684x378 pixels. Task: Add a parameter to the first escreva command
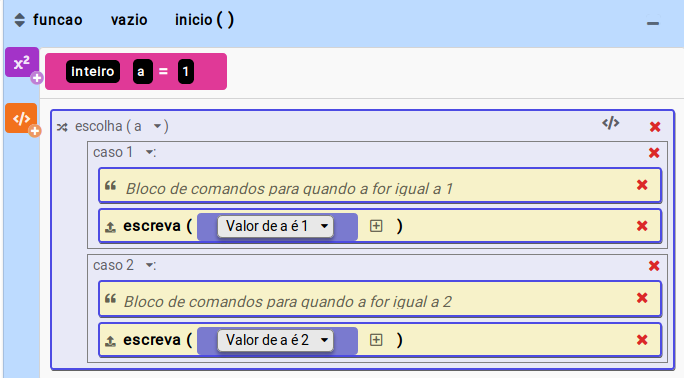click(x=376, y=226)
